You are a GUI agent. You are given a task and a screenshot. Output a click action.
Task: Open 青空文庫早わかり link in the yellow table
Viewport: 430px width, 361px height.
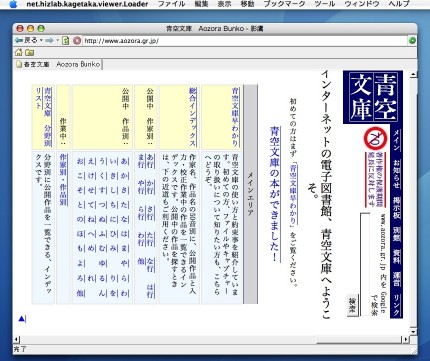click(x=236, y=117)
